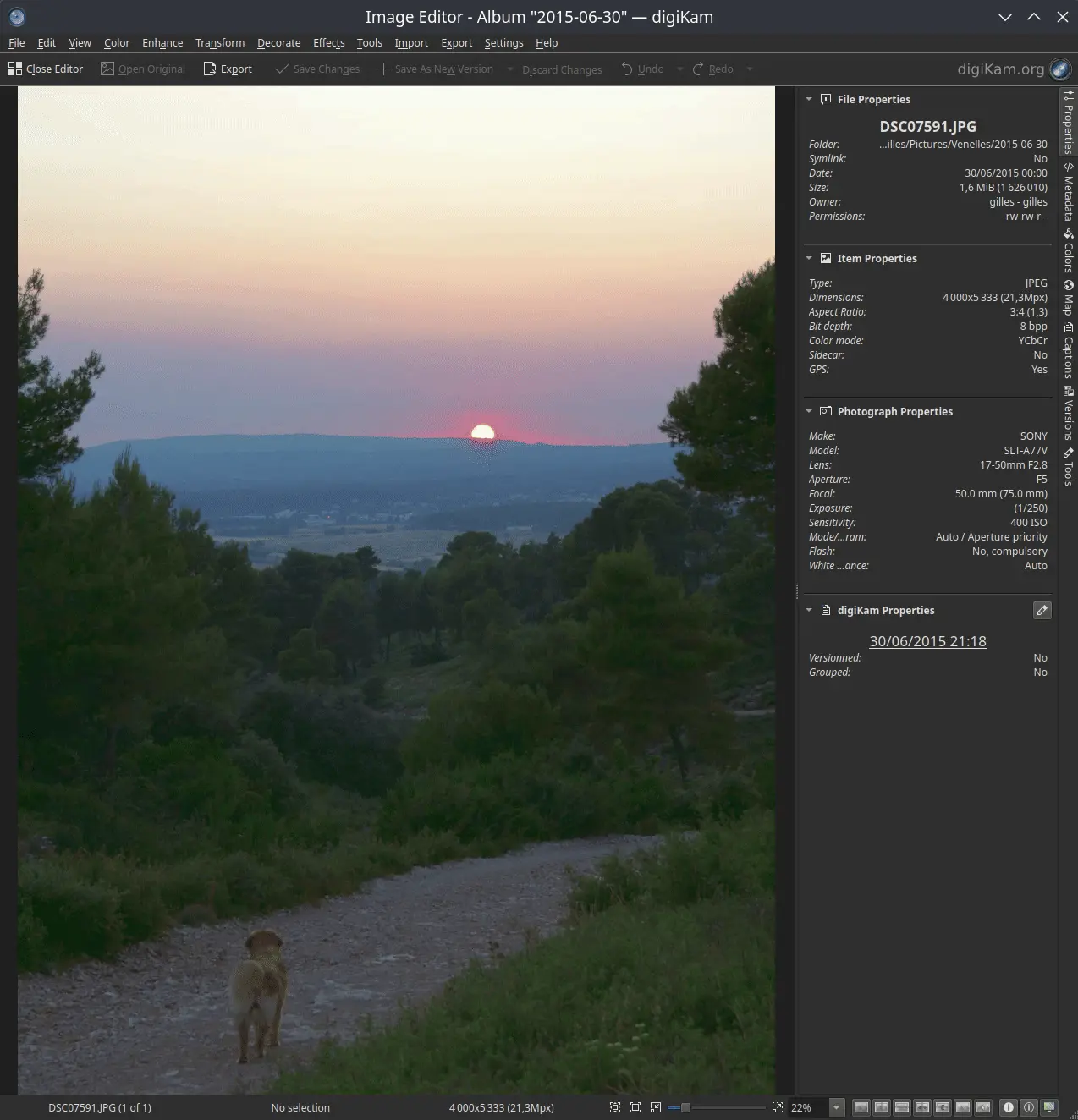Click the digiKam.org logo icon
Viewport: 1078px width, 1120px height.
click(x=1060, y=69)
